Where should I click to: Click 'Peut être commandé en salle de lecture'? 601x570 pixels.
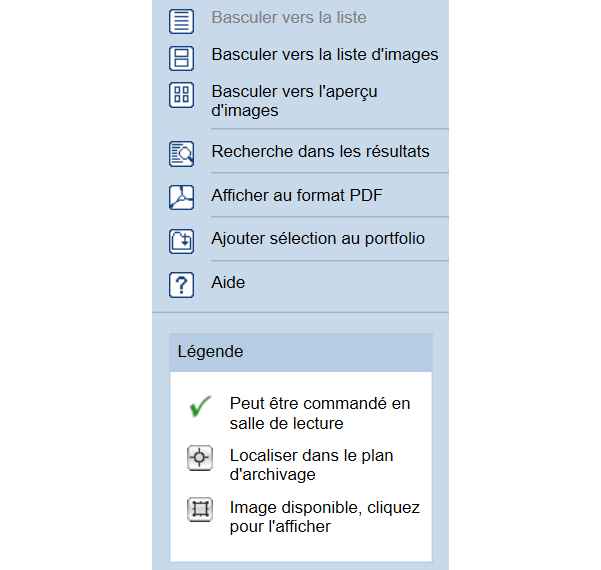(320, 413)
